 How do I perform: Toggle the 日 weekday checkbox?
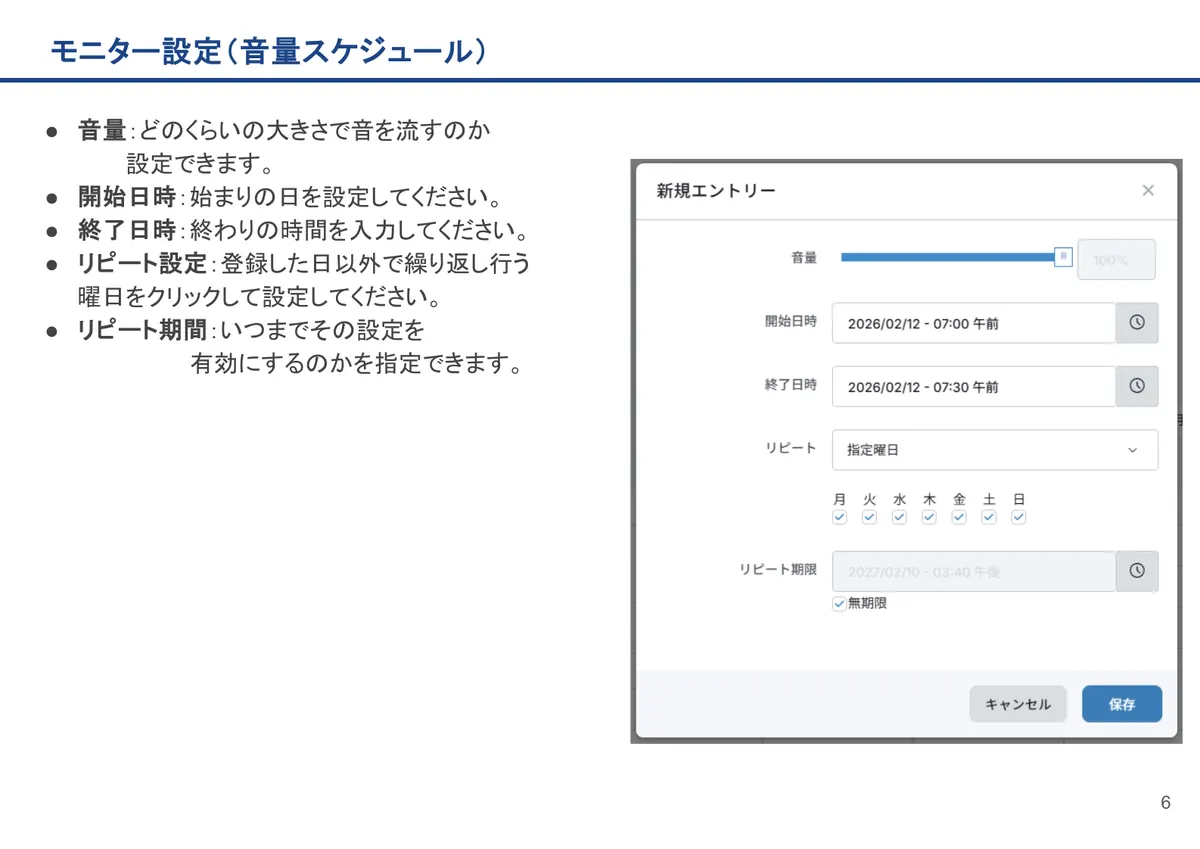(x=1019, y=517)
